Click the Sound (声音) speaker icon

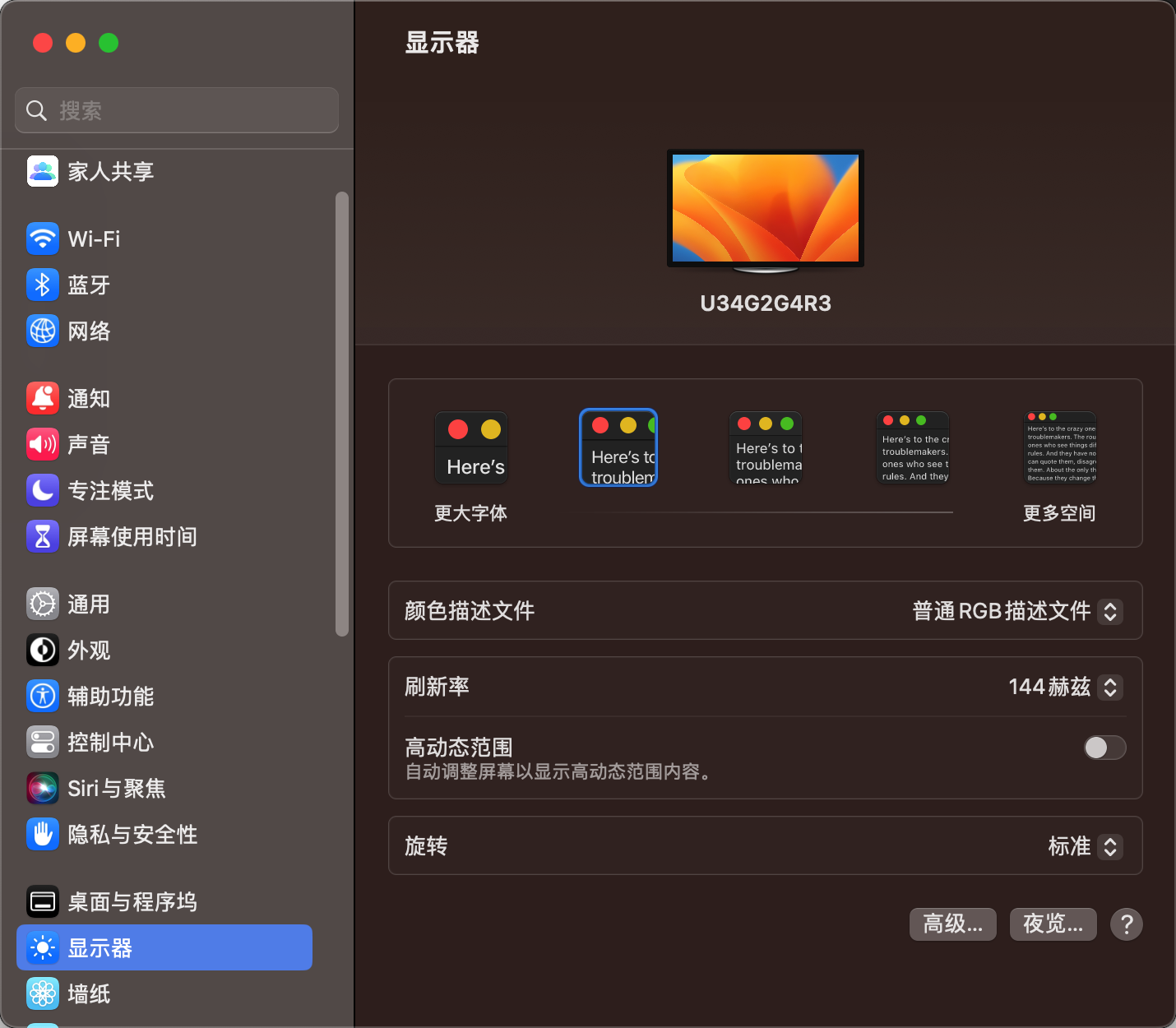[43, 445]
